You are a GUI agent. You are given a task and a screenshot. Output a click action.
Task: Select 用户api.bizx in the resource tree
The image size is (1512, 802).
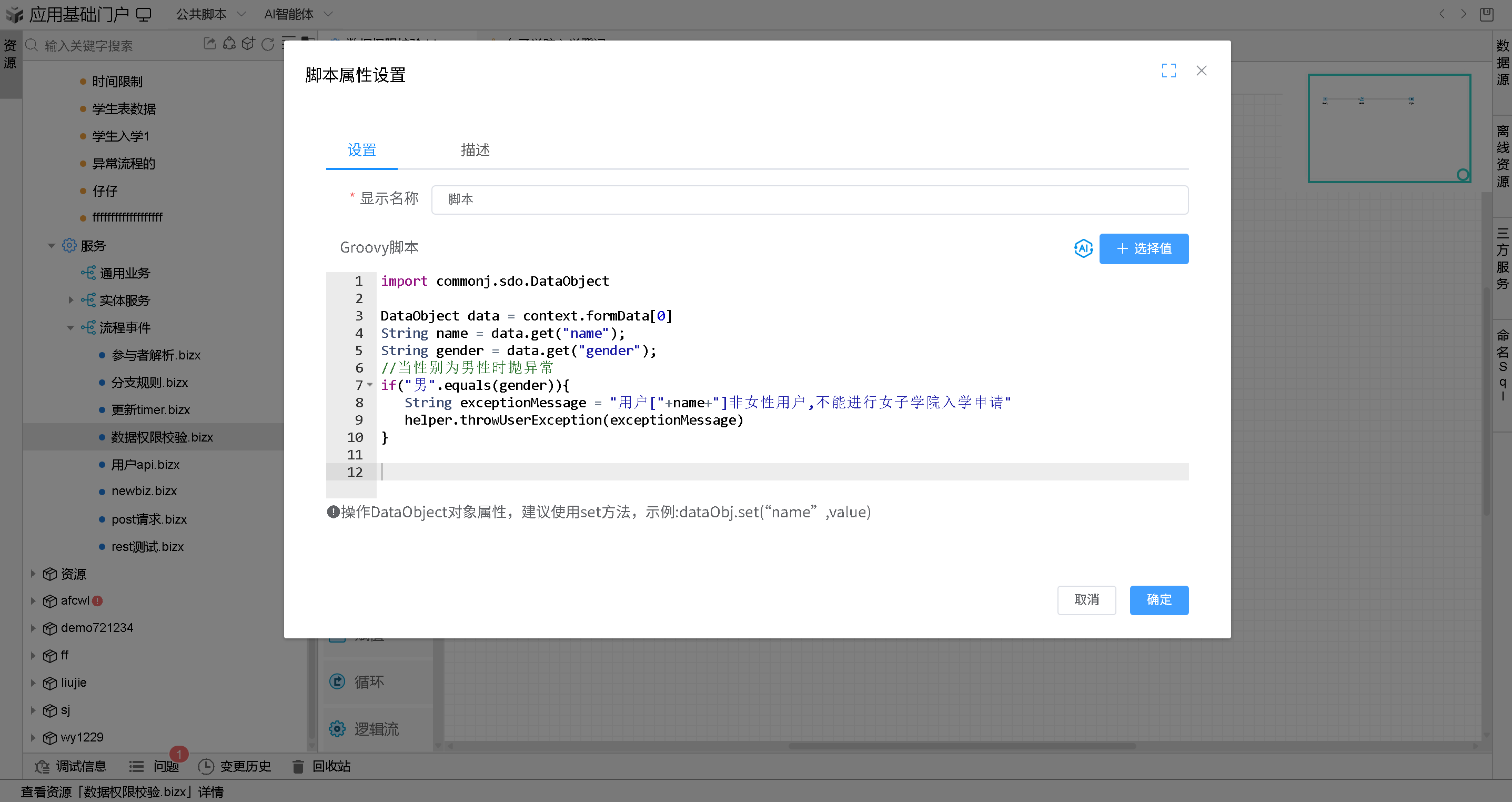[x=145, y=464]
